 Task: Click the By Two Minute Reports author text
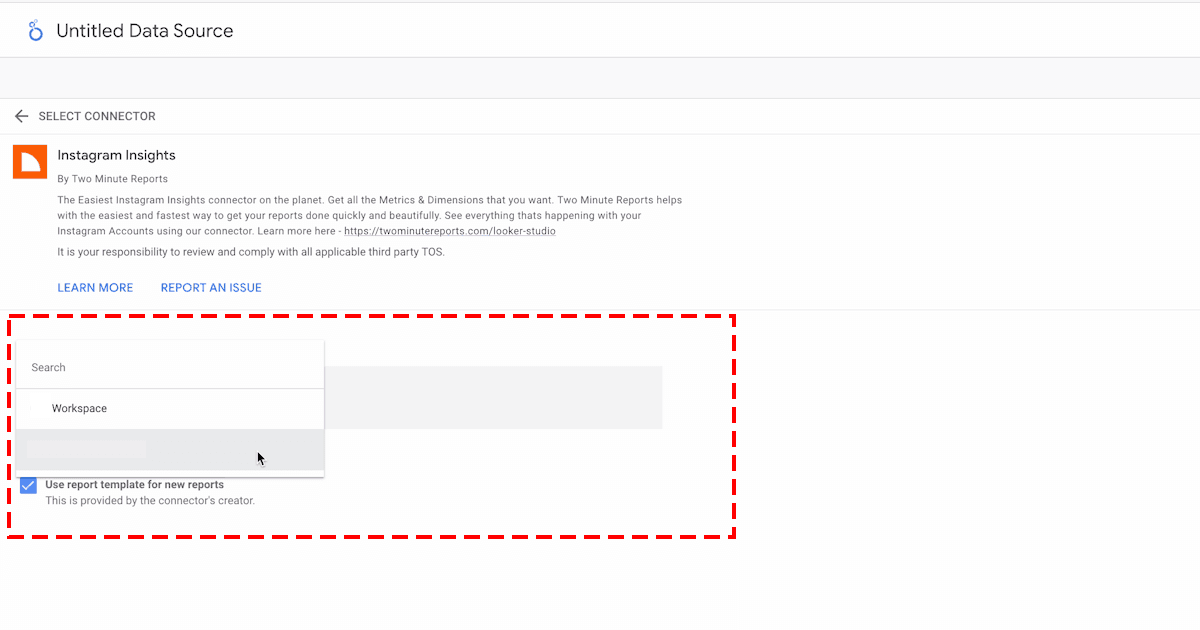pyautogui.click(x=112, y=179)
